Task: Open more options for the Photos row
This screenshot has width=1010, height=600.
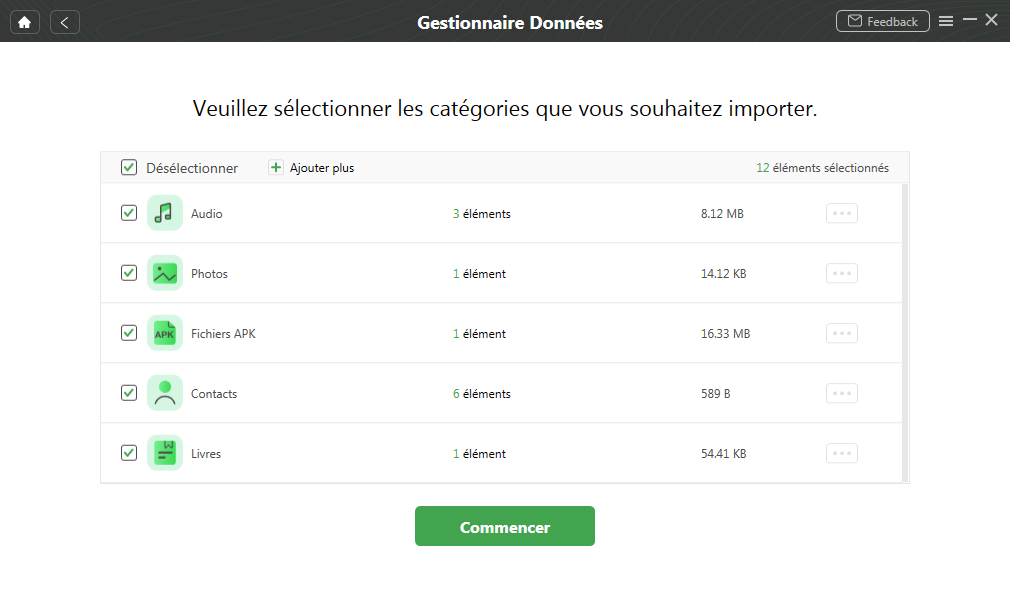Action: point(842,273)
